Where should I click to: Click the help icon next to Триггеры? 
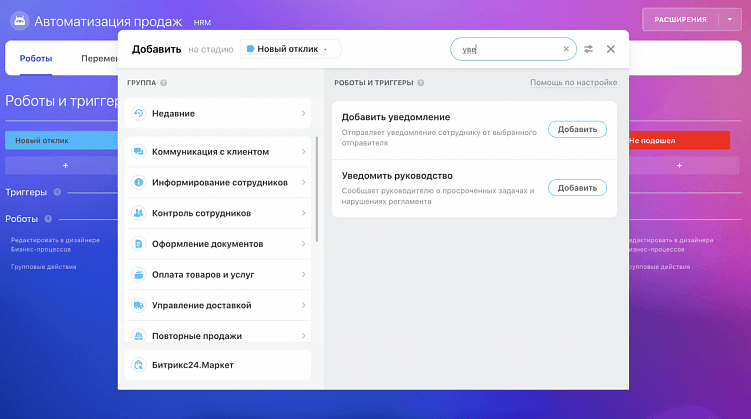tap(57, 192)
